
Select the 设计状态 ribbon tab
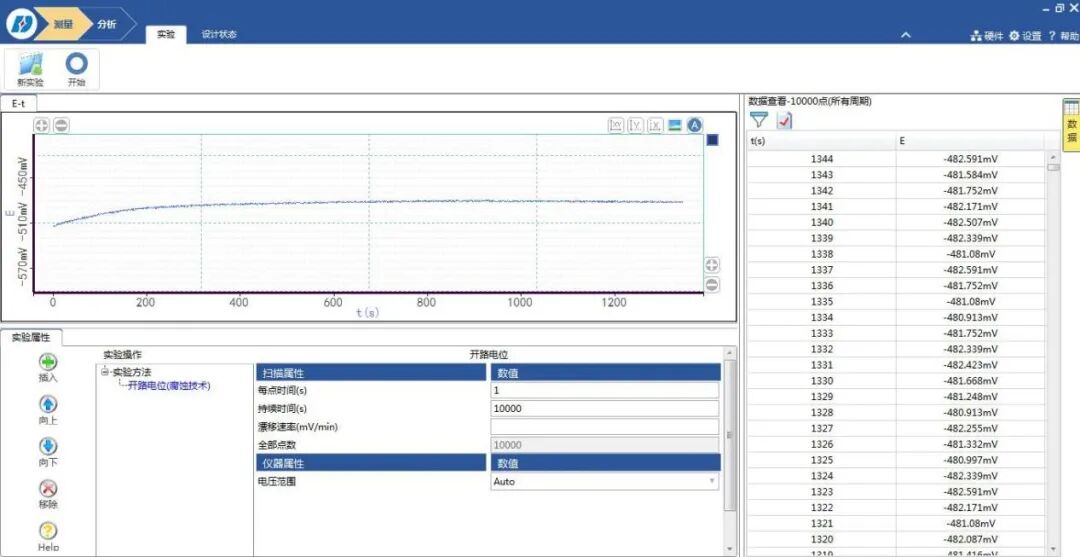point(219,34)
